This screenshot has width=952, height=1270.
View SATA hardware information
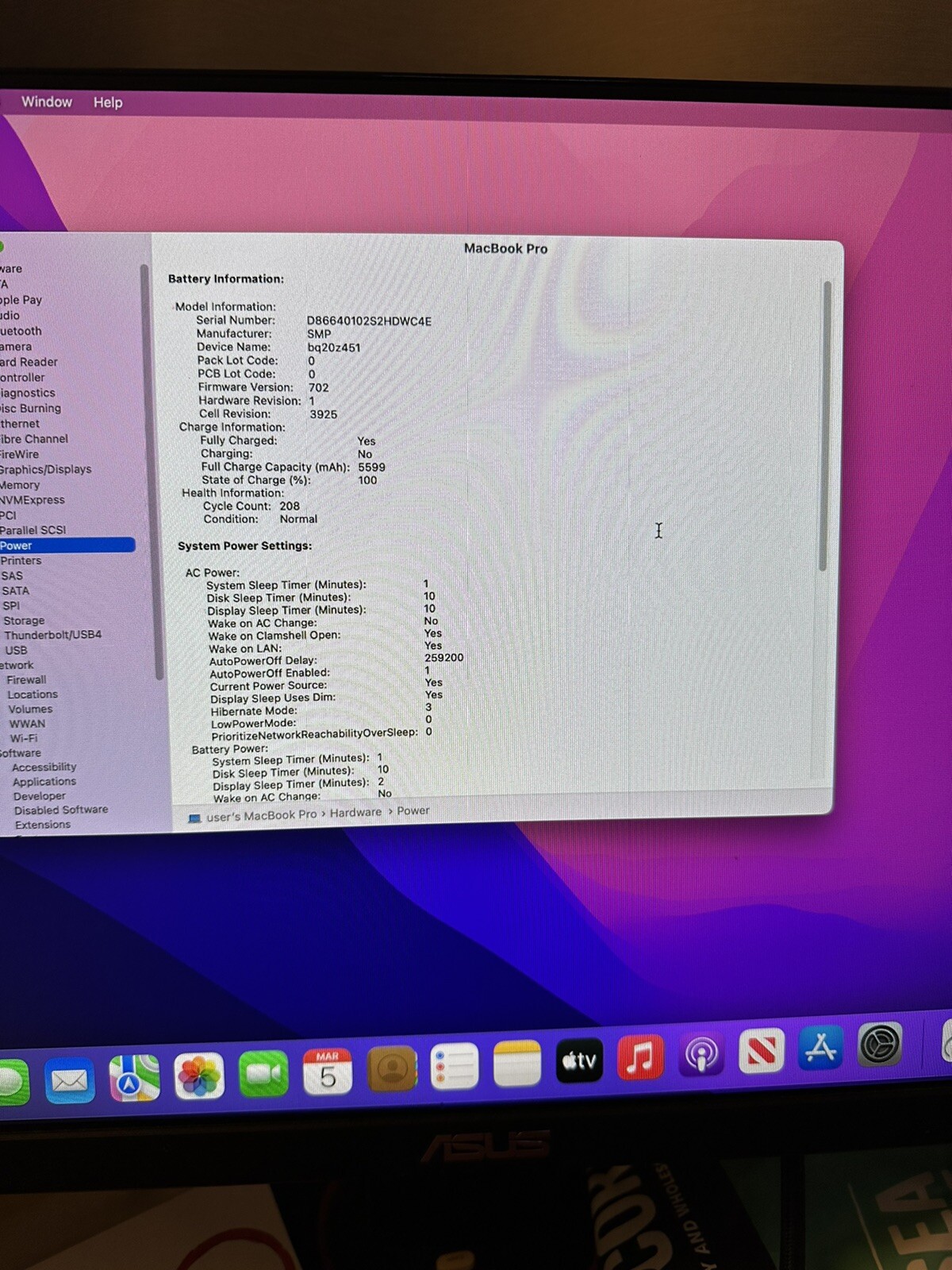coord(15,591)
